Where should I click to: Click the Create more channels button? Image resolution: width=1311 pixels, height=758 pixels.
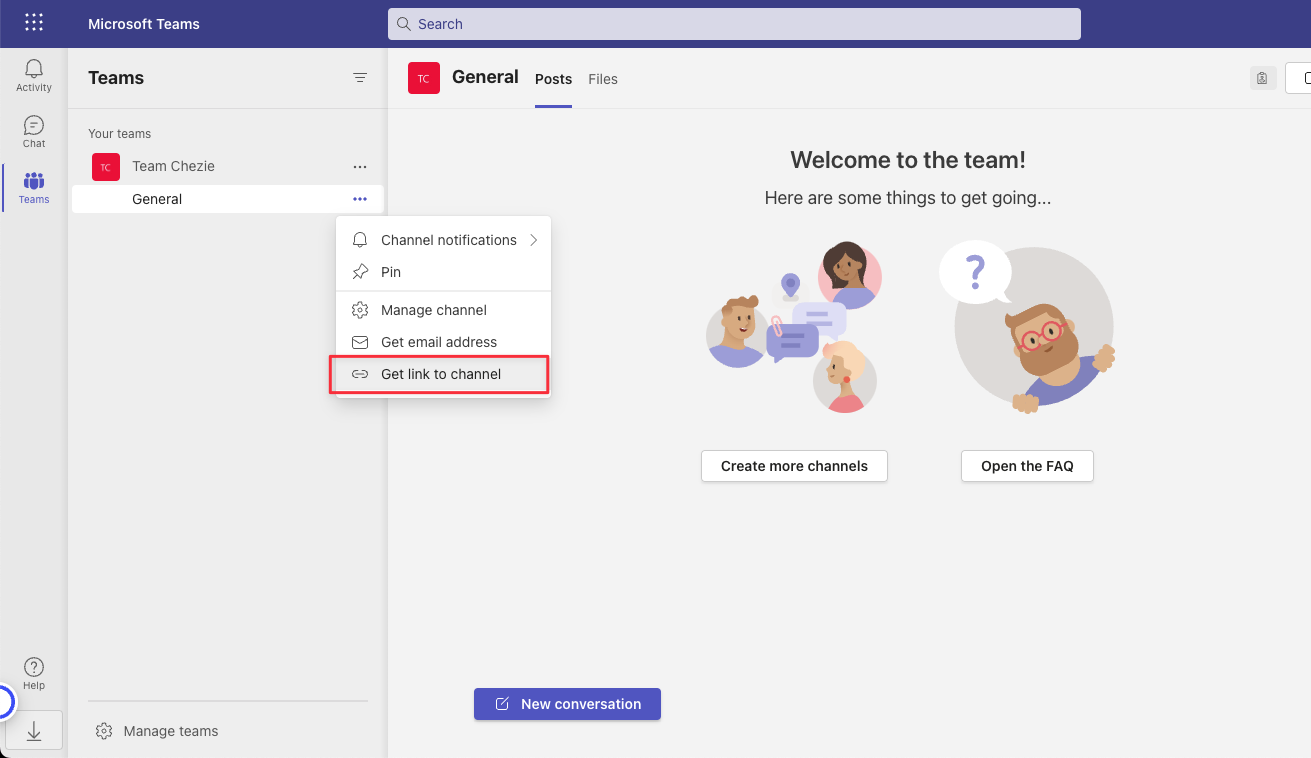pyautogui.click(x=794, y=466)
